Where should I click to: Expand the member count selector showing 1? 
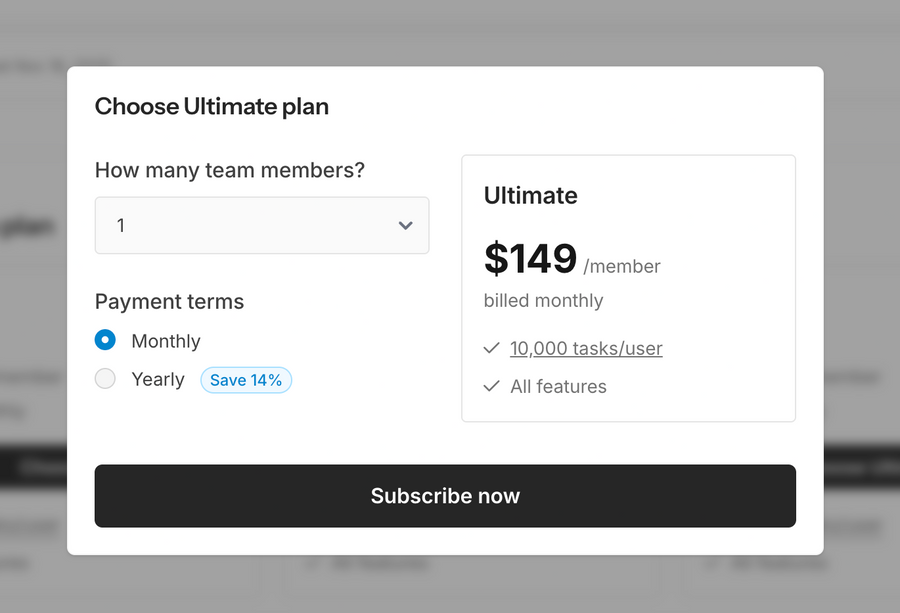[x=262, y=225]
